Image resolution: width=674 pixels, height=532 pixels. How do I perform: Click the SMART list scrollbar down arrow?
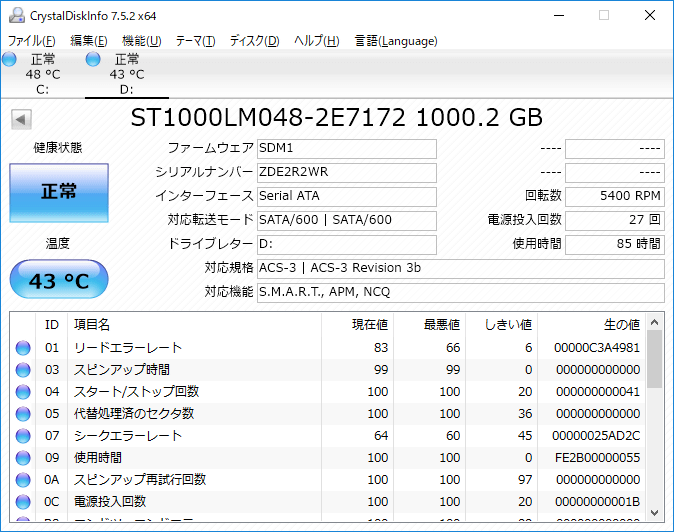(x=655, y=507)
